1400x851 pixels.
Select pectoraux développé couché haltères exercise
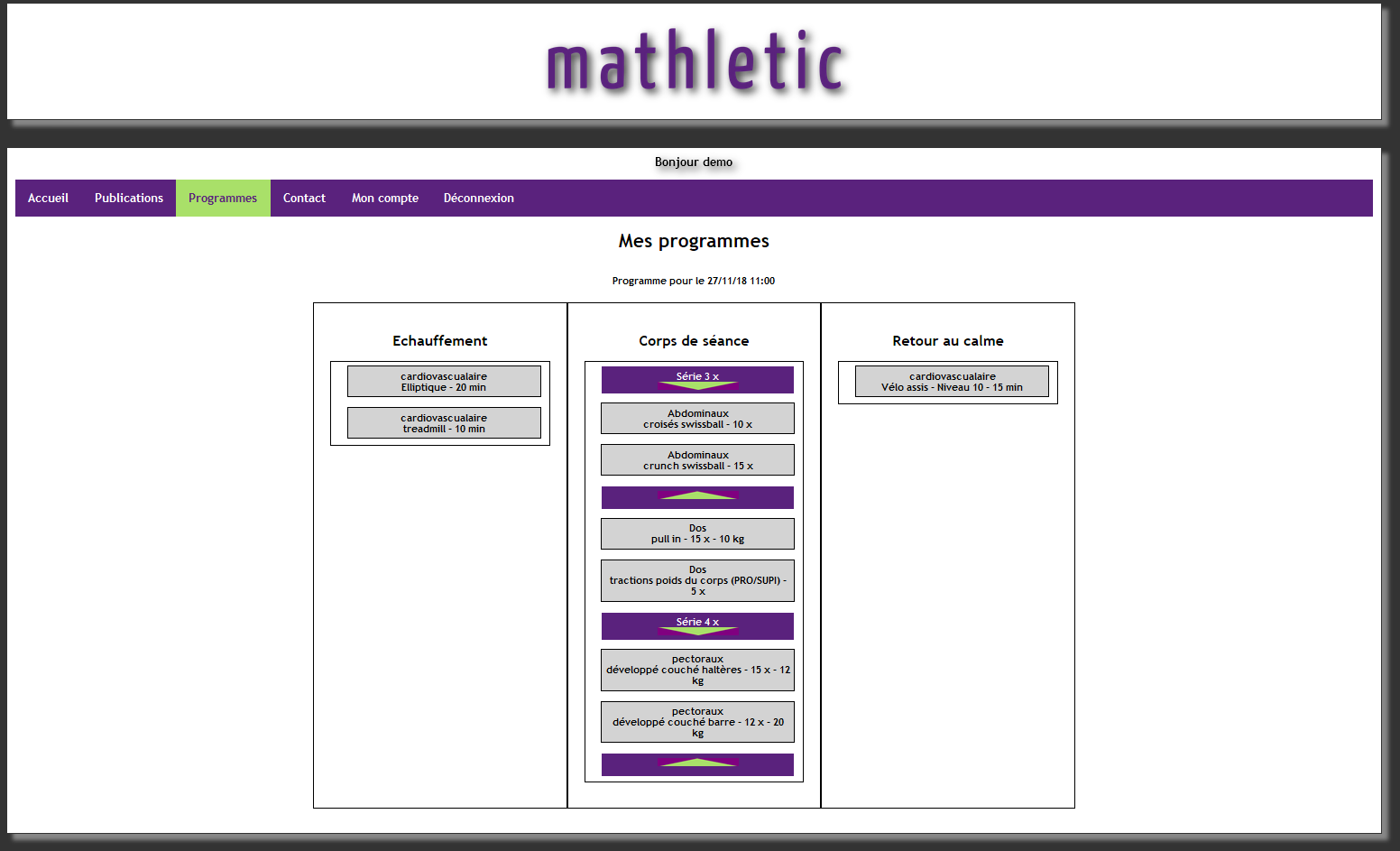tap(697, 670)
